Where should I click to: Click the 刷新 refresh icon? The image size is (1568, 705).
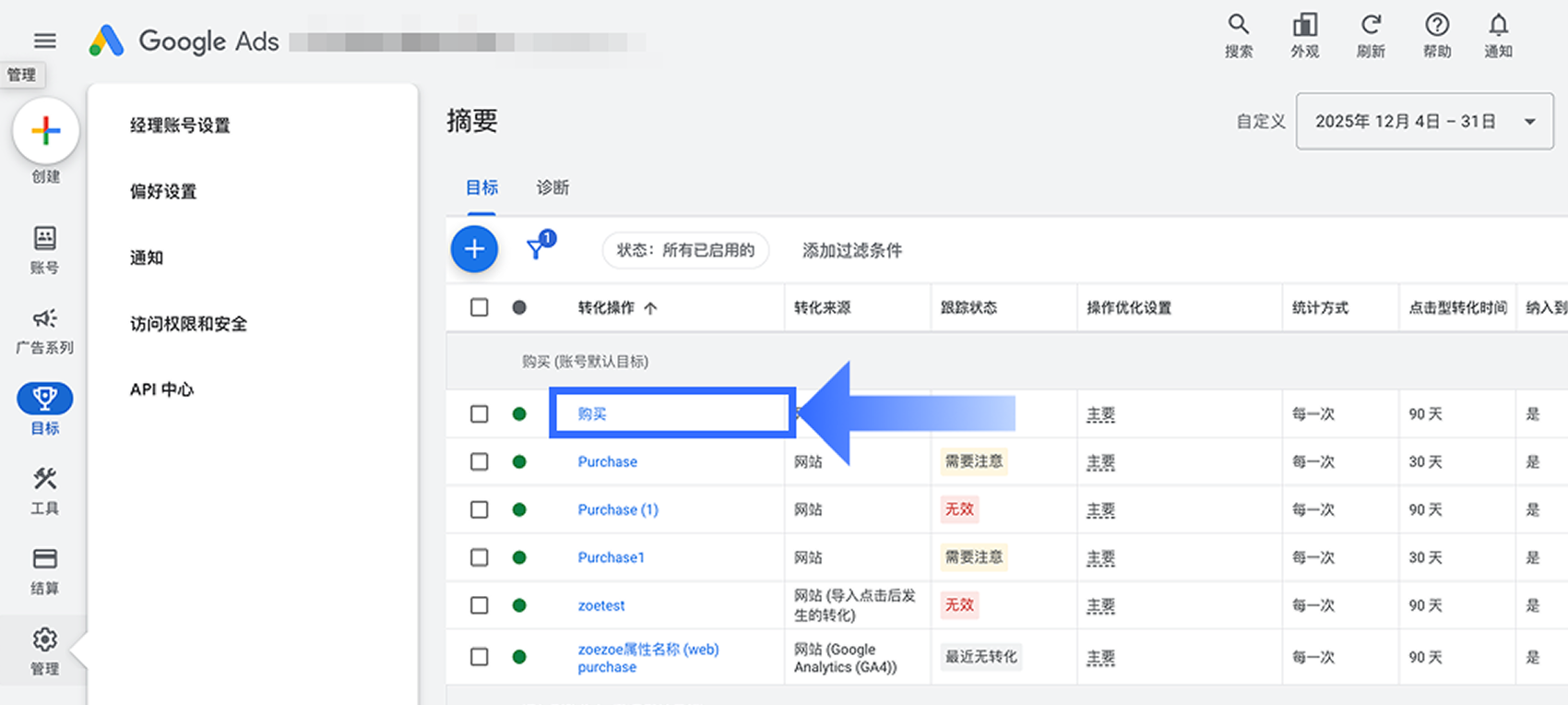1371,26
